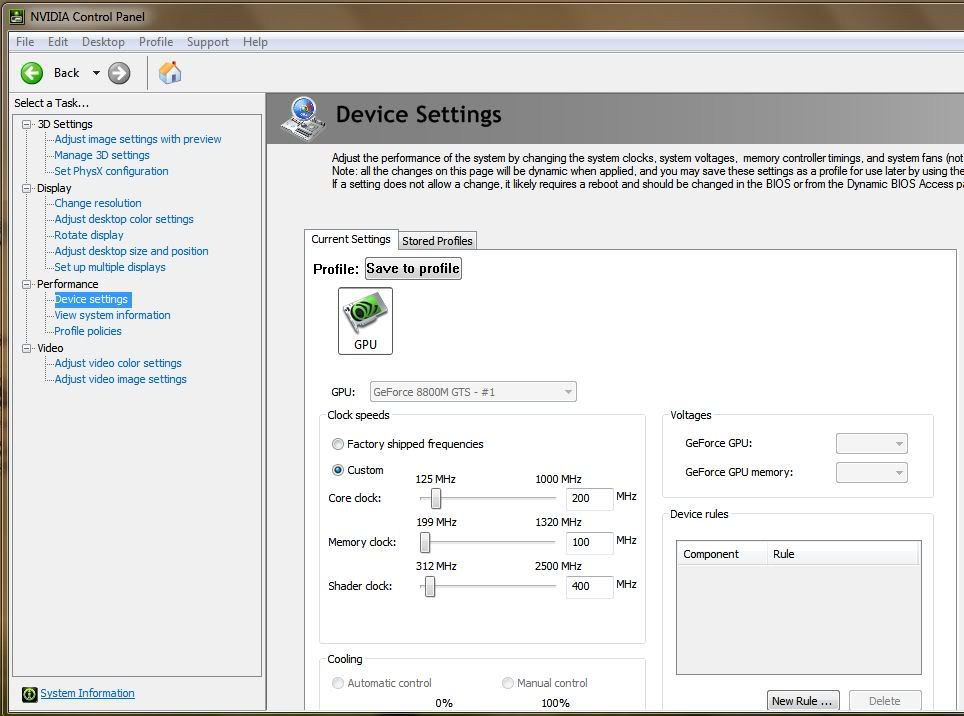
Task: Click the Save to profile button
Action: tap(413, 269)
